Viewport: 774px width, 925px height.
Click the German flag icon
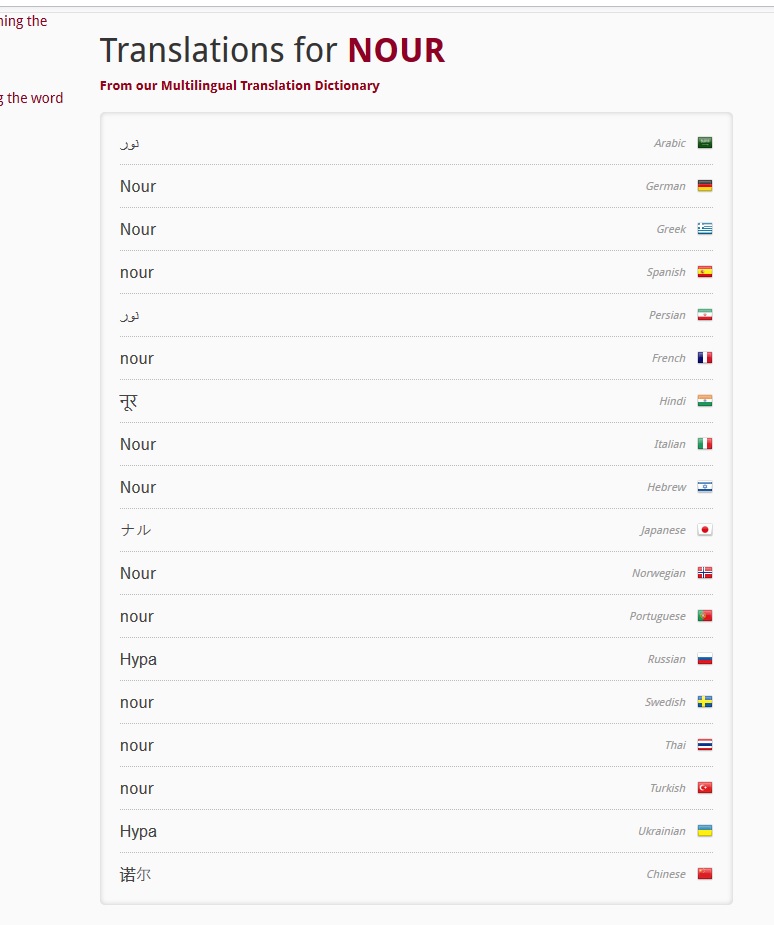pyautogui.click(x=705, y=186)
